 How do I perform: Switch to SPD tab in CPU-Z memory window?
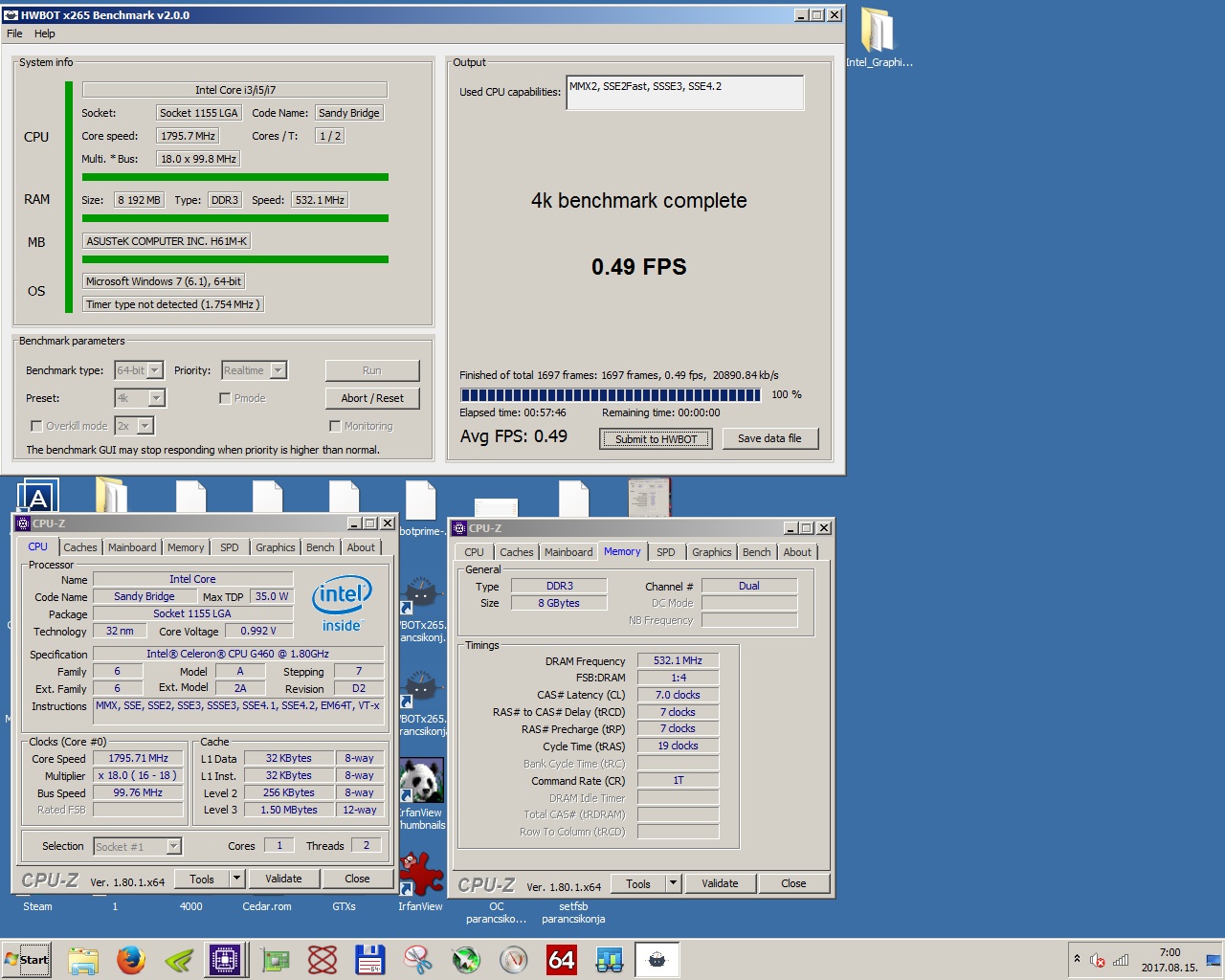[666, 552]
